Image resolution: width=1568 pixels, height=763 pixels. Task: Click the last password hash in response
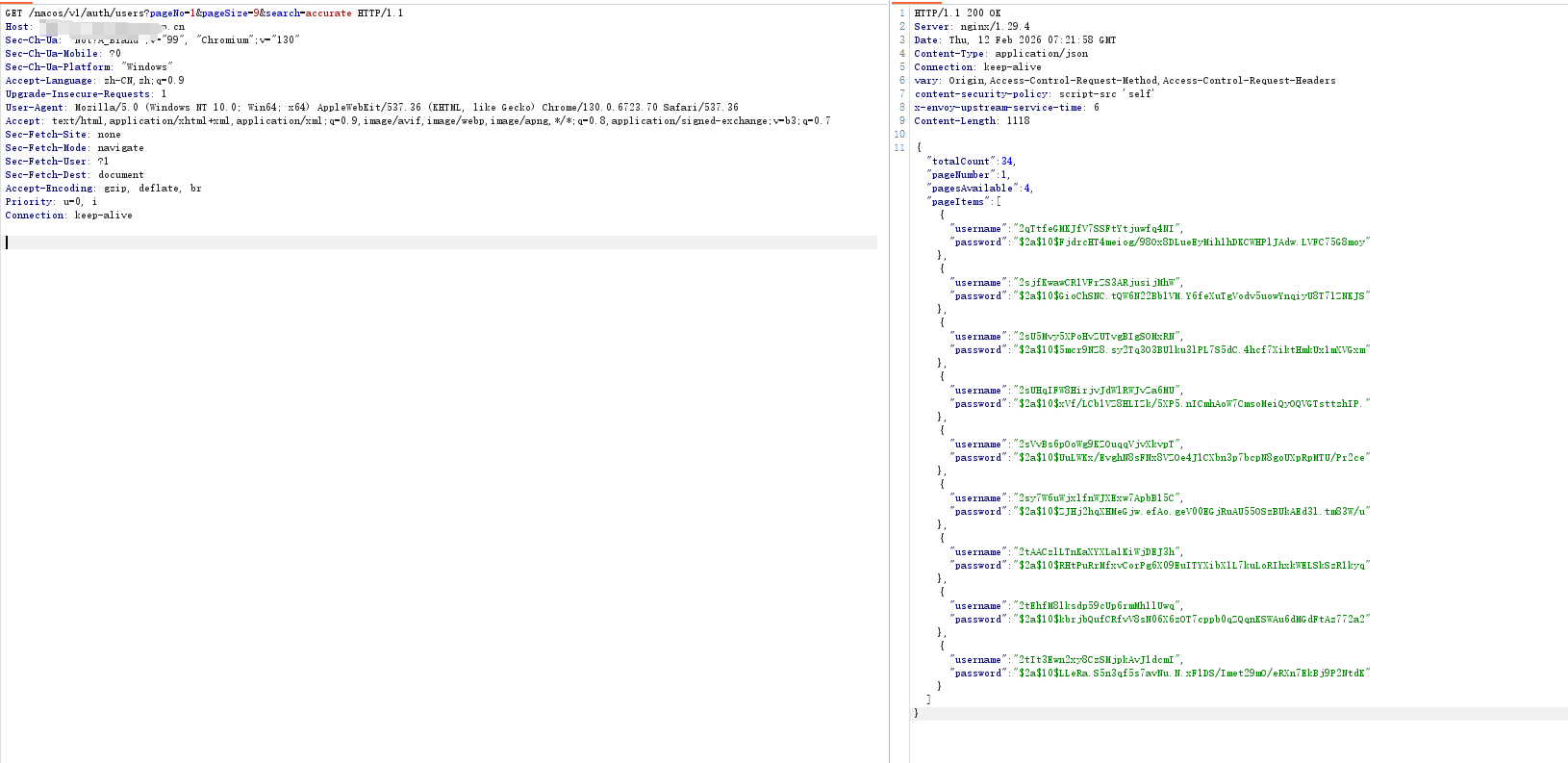(1191, 674)
